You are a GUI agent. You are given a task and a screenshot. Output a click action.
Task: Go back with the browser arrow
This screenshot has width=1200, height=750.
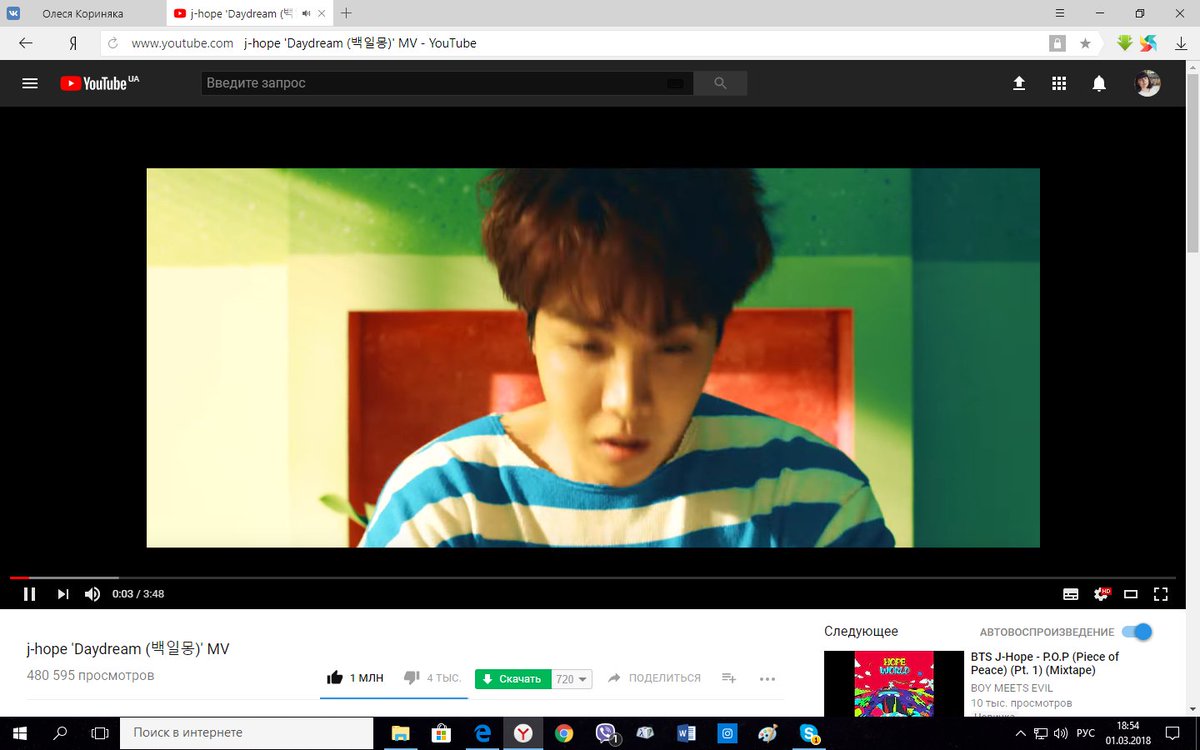(x=26, y=43)
